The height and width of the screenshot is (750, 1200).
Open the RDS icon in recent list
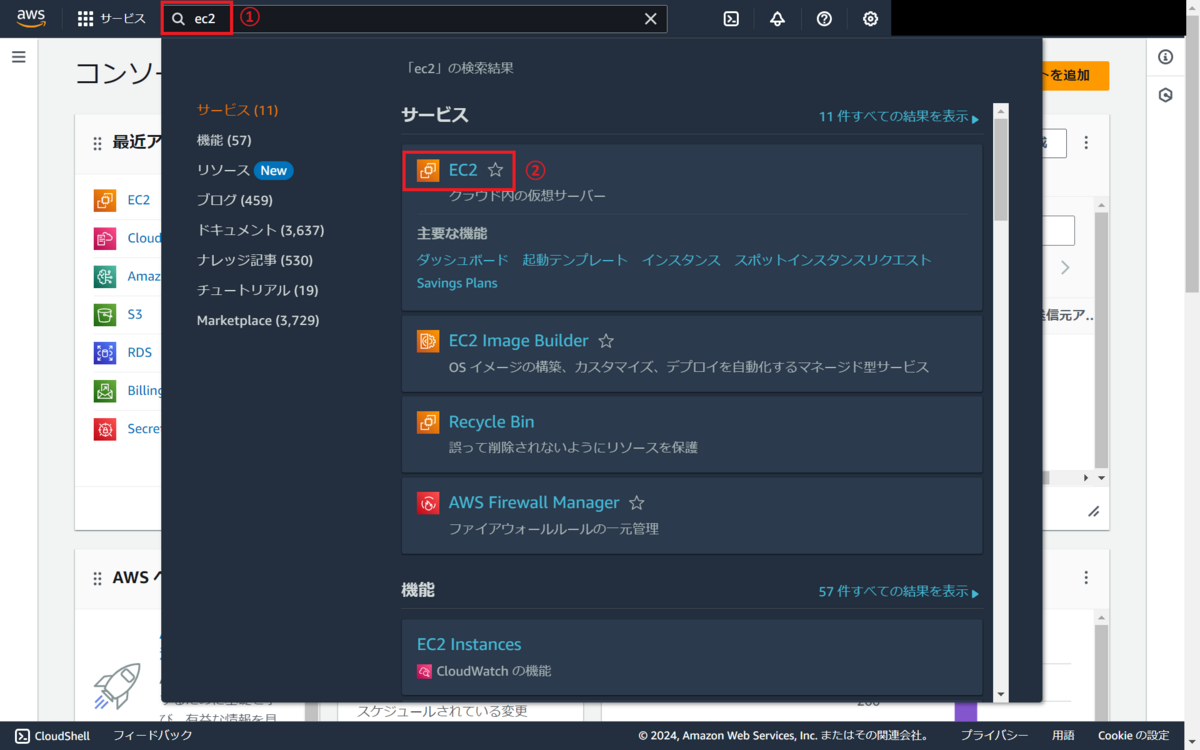(105, 352)
